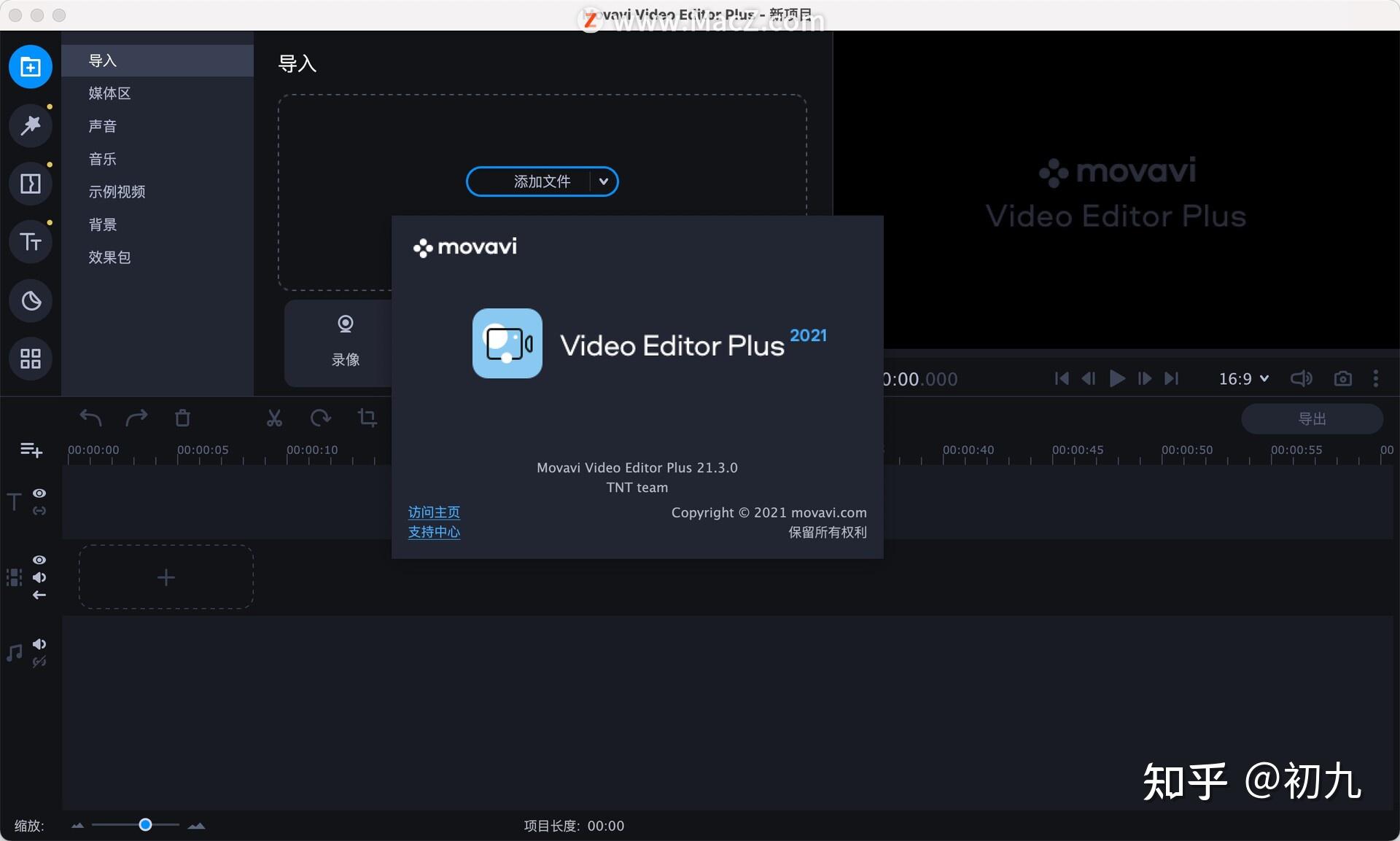This screenshot has width=1400, height=841.
Task: Toggle title track visibility eye
Action: (x=39, y=493)
